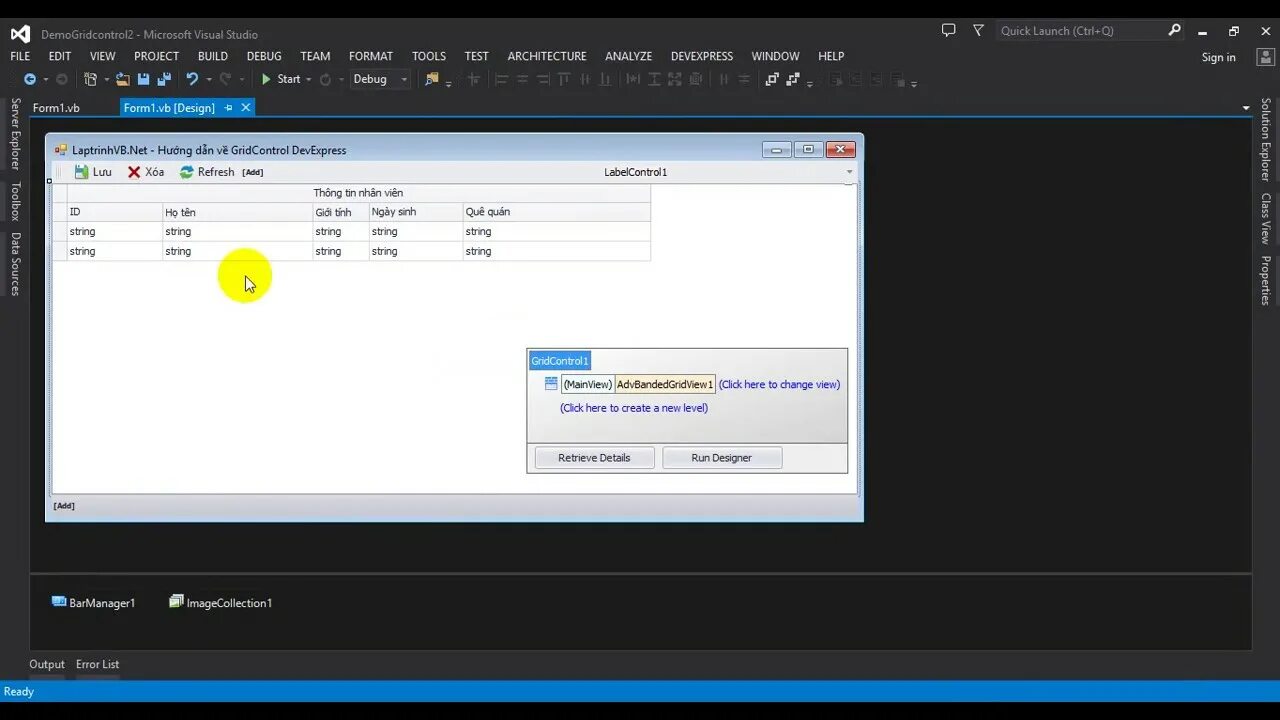Start debugging with the green Start button
This screenshot has height=720, width=1280.
(x=280, y=79)
